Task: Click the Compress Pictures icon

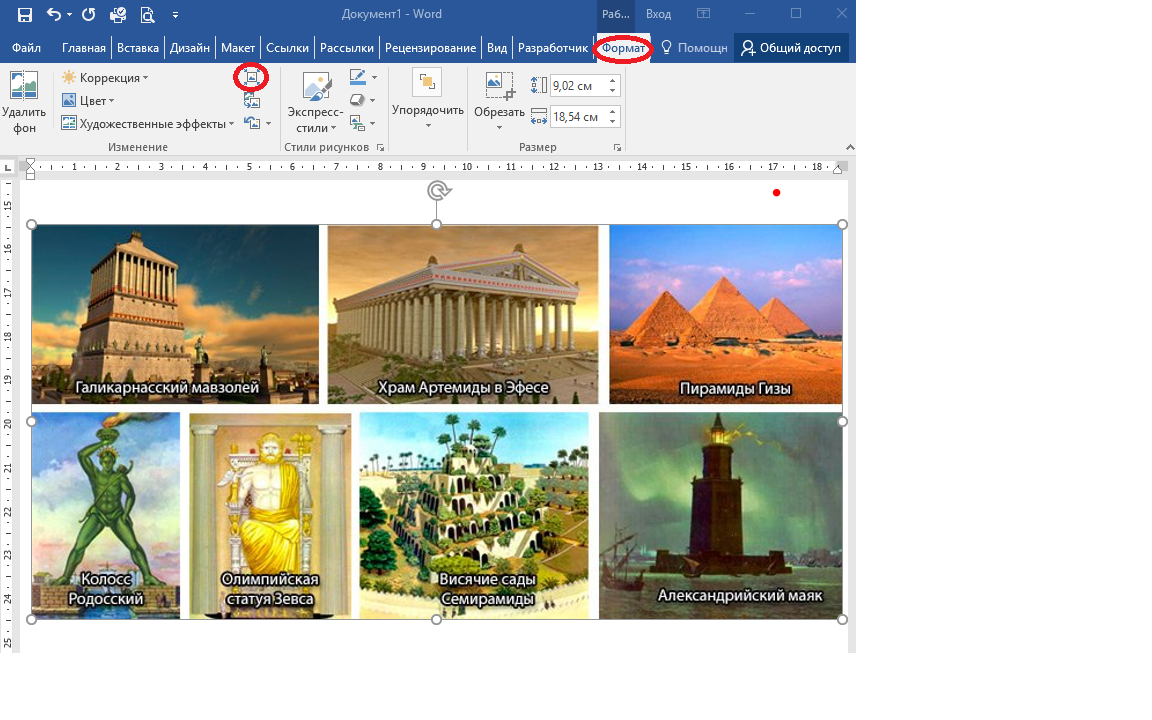Action: (x=251, y=77)
